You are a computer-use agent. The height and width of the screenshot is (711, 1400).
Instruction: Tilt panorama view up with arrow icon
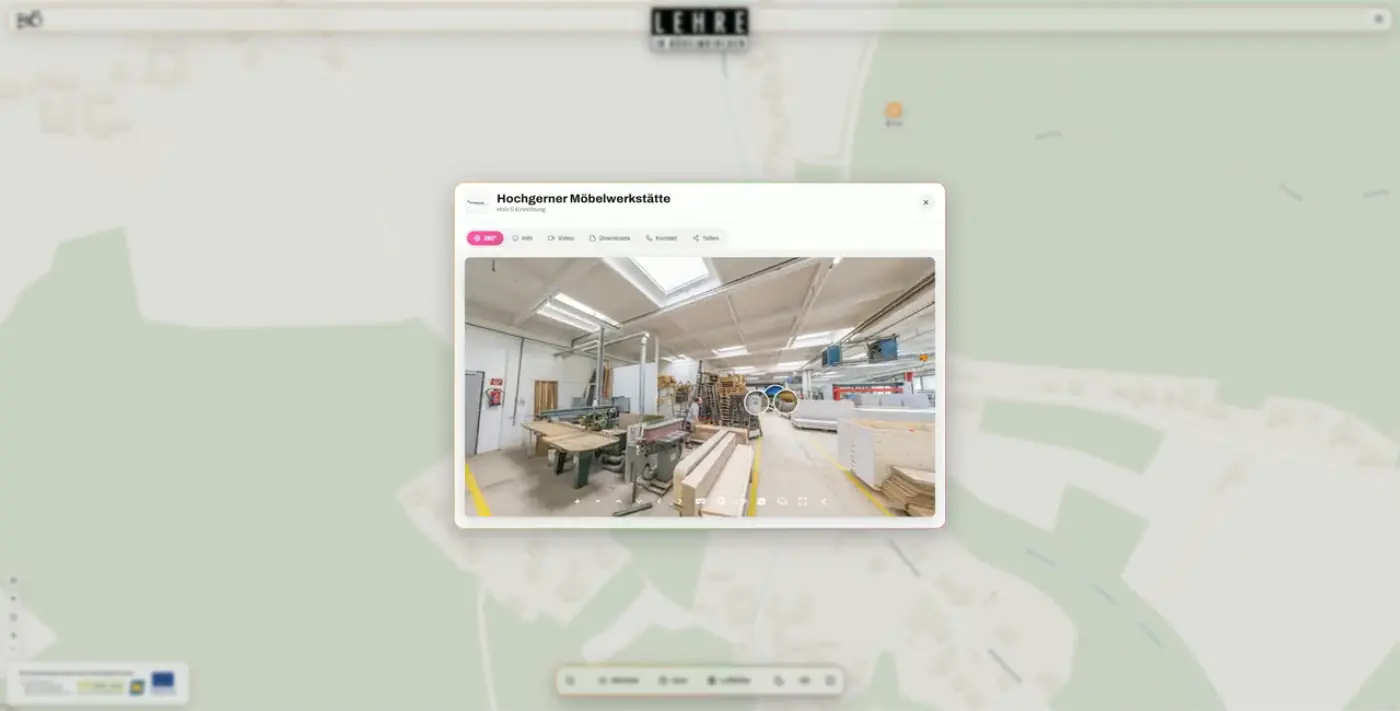[x=618, y=501]
